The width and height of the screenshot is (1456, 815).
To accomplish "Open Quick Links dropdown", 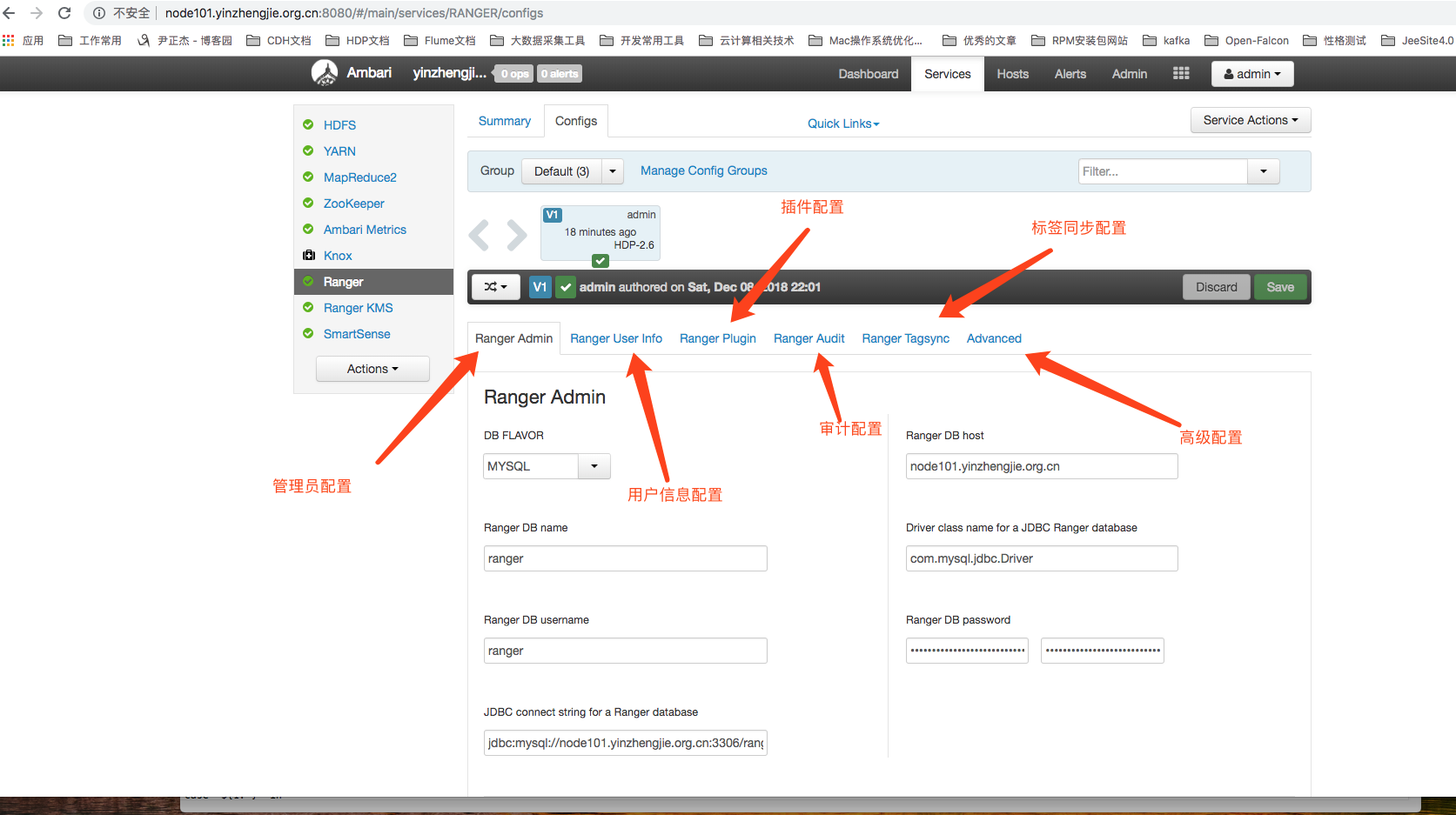I will [843, 124].
